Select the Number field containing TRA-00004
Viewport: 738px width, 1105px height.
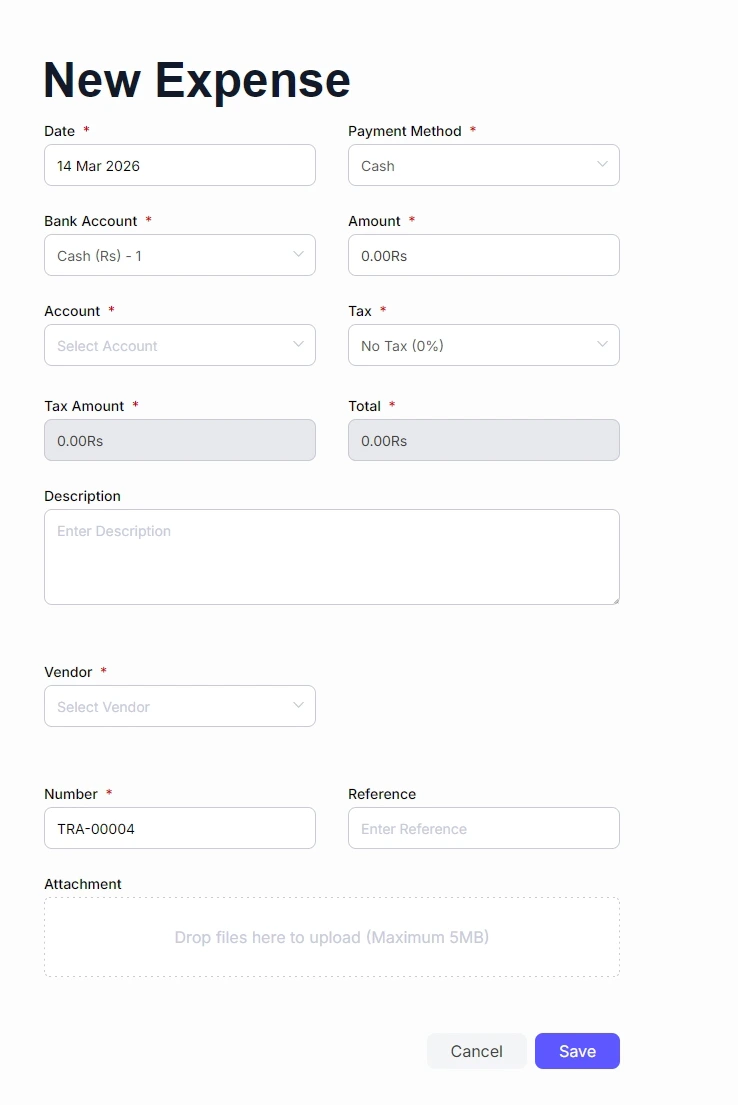[x=180, y=828]
